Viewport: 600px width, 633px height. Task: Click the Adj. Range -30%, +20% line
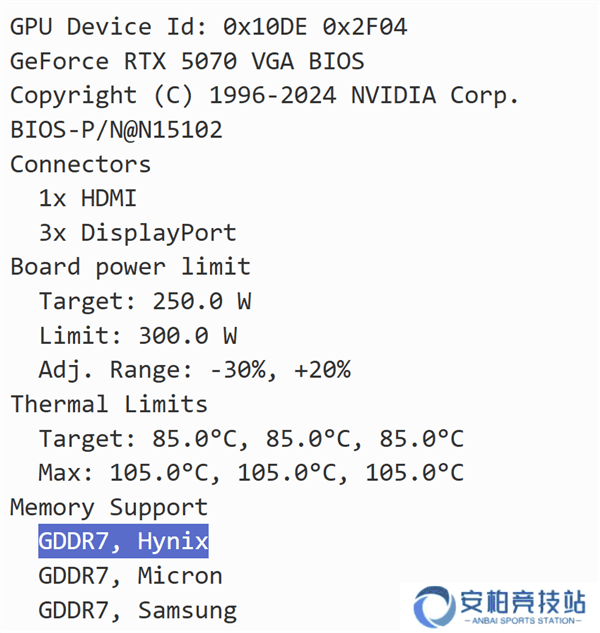tap(195, 370)
